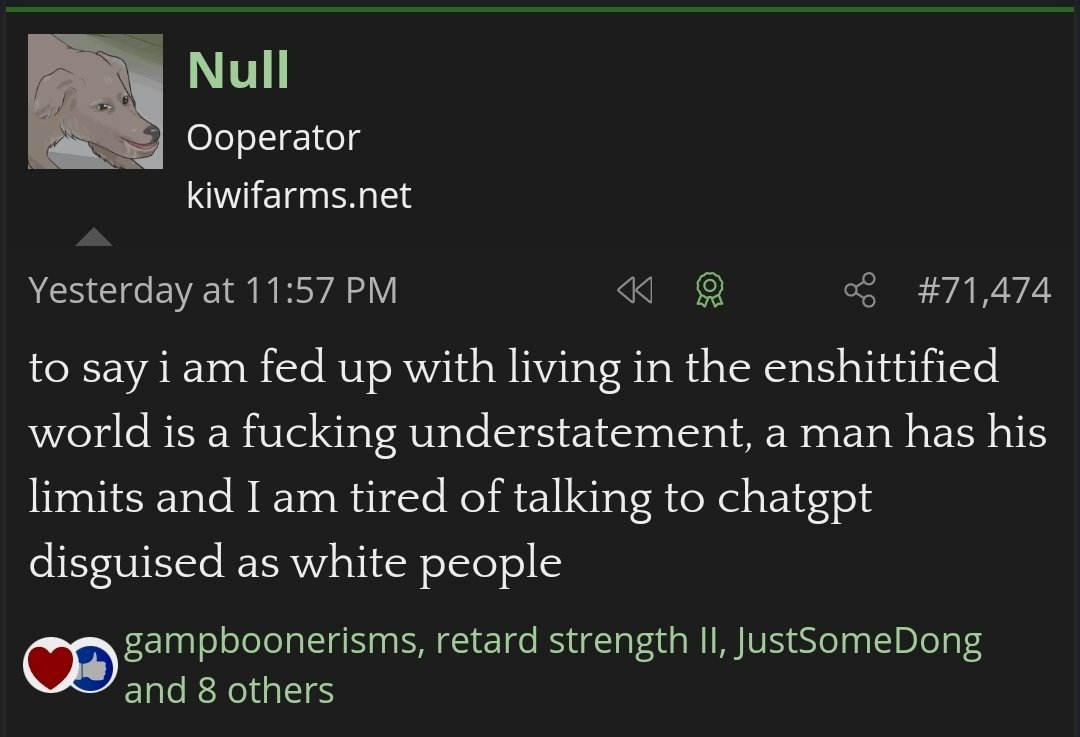This screenshot has width=1080, height=737.
Task: Open post permalink #71,474
Action: click(984, 291)
